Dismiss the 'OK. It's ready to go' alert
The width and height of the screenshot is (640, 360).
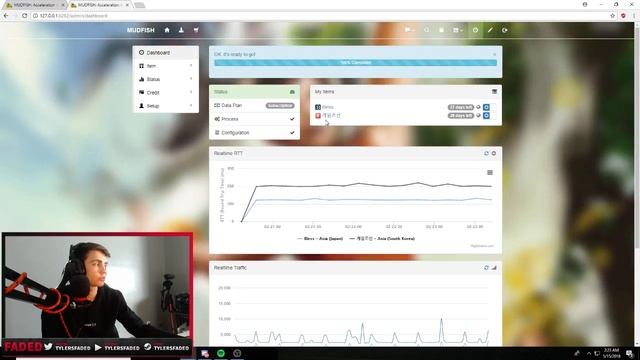click(494, 54)
